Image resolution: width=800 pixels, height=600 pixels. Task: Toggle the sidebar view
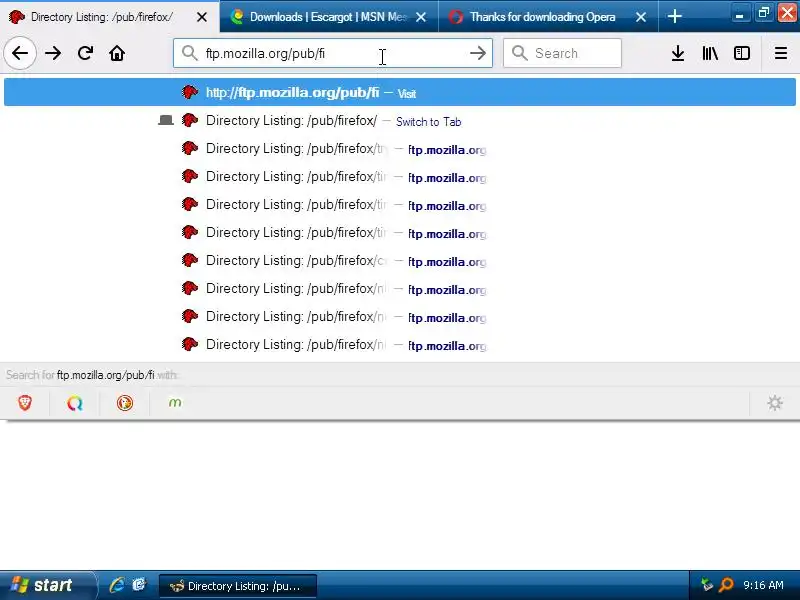(x=742, y=53)
